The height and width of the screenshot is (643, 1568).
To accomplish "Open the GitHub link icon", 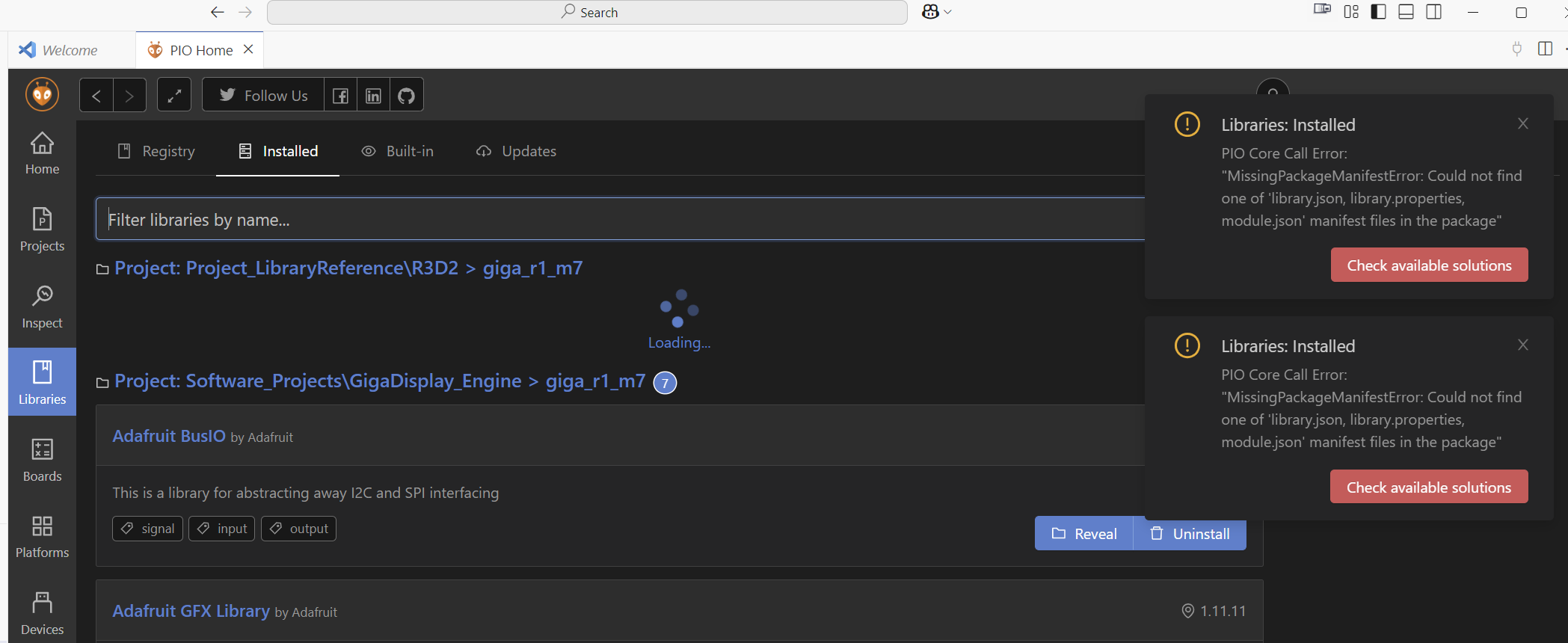I will pos(406,95).
